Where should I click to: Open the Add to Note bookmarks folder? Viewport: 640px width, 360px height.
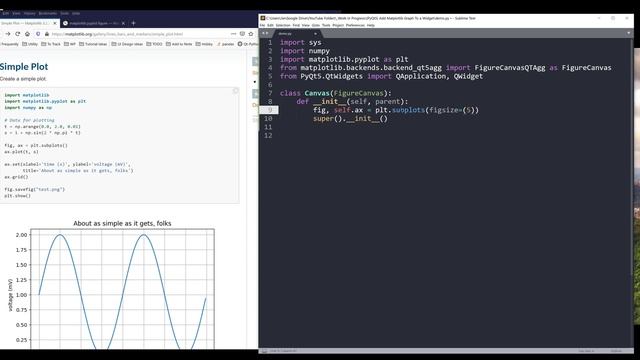[179, 44]
